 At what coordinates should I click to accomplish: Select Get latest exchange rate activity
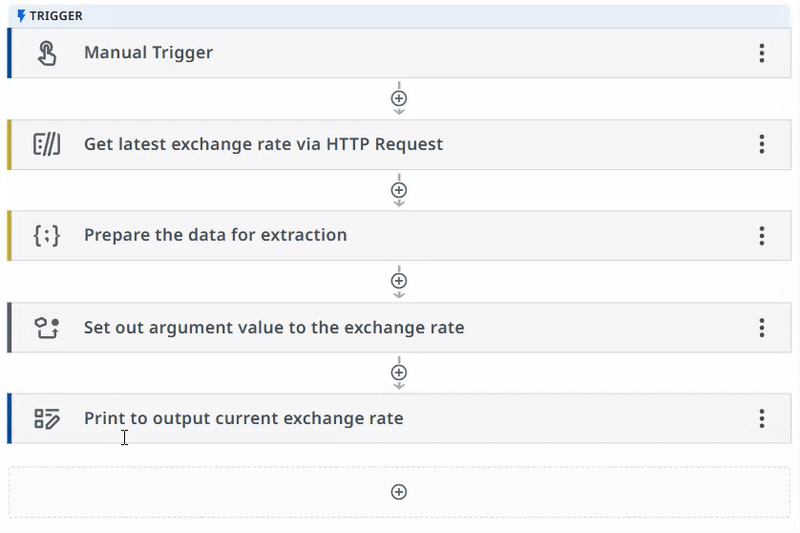point(399,144)
